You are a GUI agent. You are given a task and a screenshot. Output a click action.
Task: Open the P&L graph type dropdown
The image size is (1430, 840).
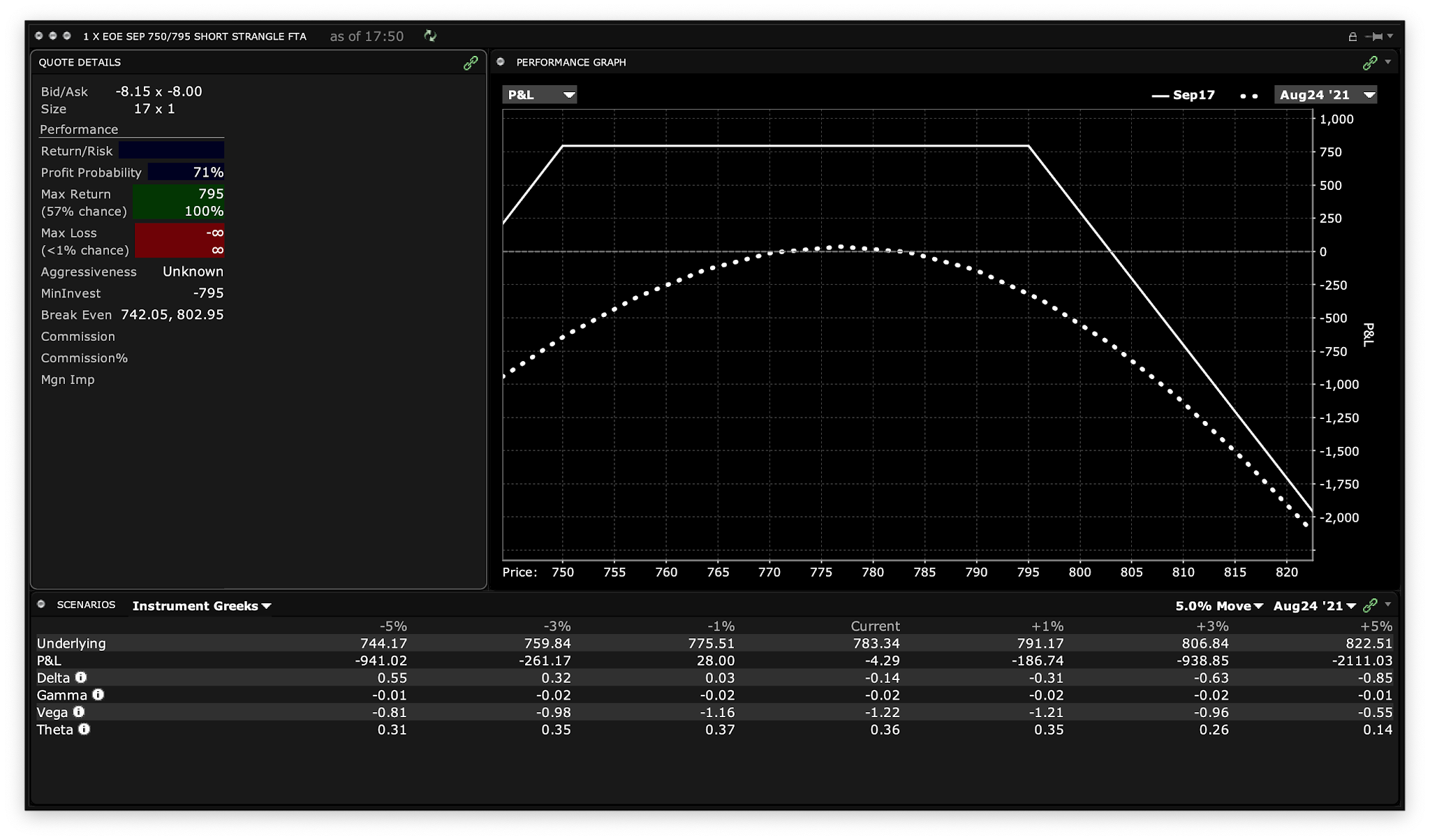point(540,95)
